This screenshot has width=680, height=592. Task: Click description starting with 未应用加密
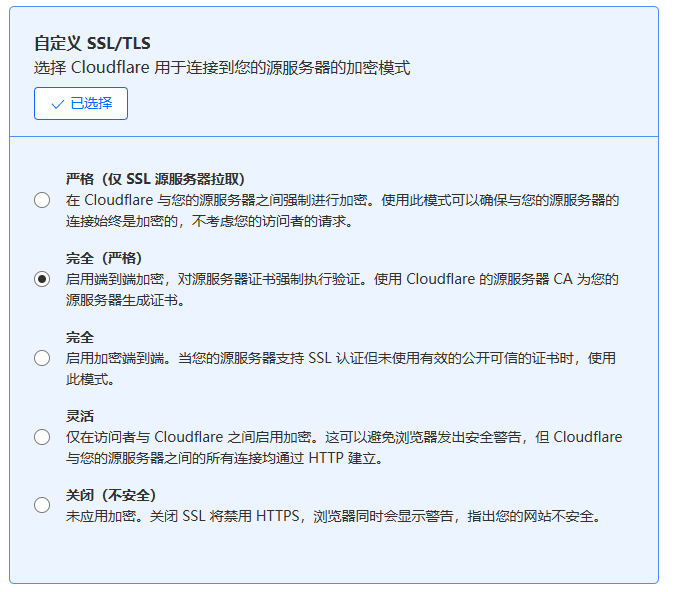(333, 517)
